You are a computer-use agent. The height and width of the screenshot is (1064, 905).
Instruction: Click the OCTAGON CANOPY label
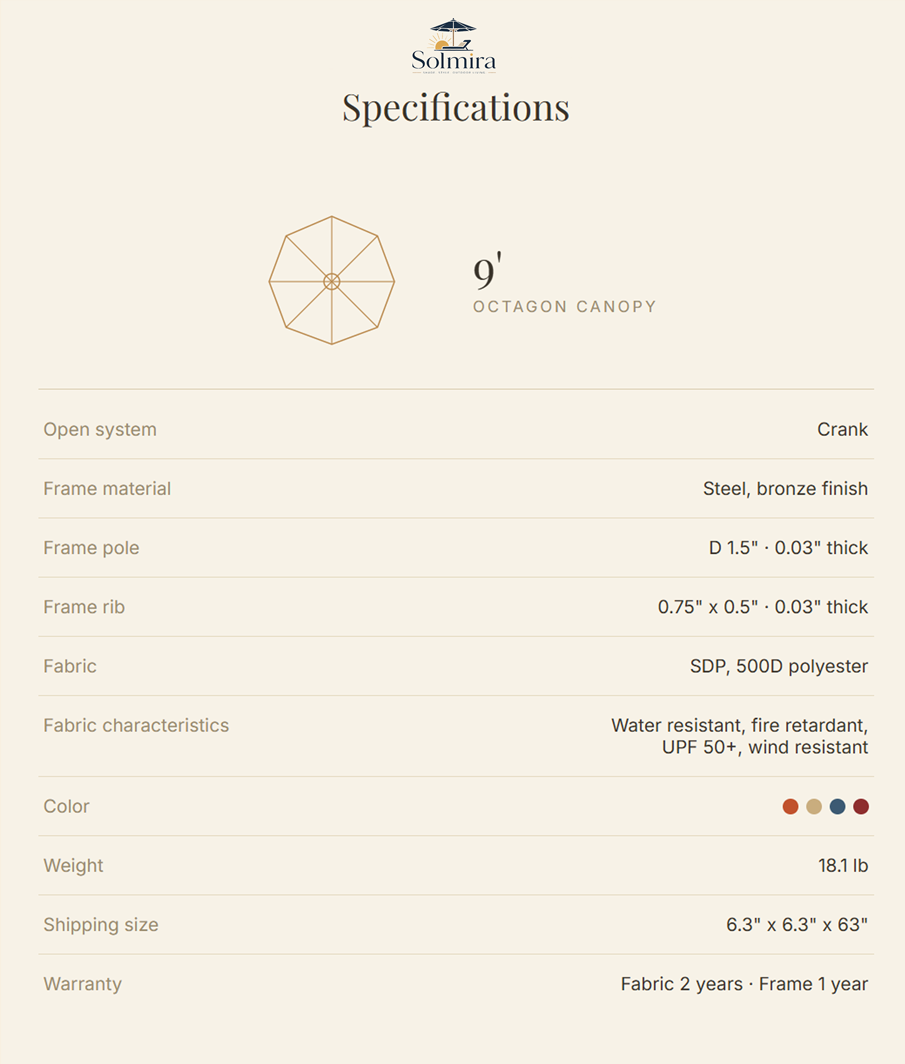point(564,307)
